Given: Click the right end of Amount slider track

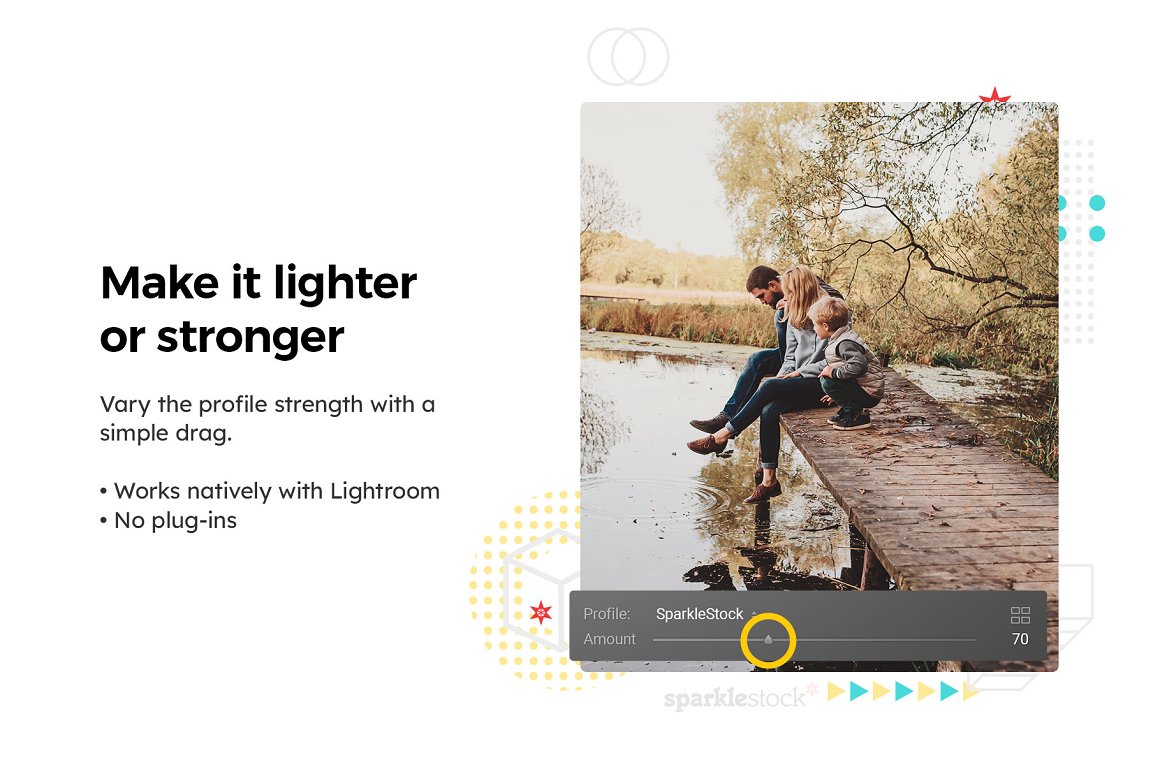Looking at the screenshot, I should pyautogui.click(x=974, y=639).
